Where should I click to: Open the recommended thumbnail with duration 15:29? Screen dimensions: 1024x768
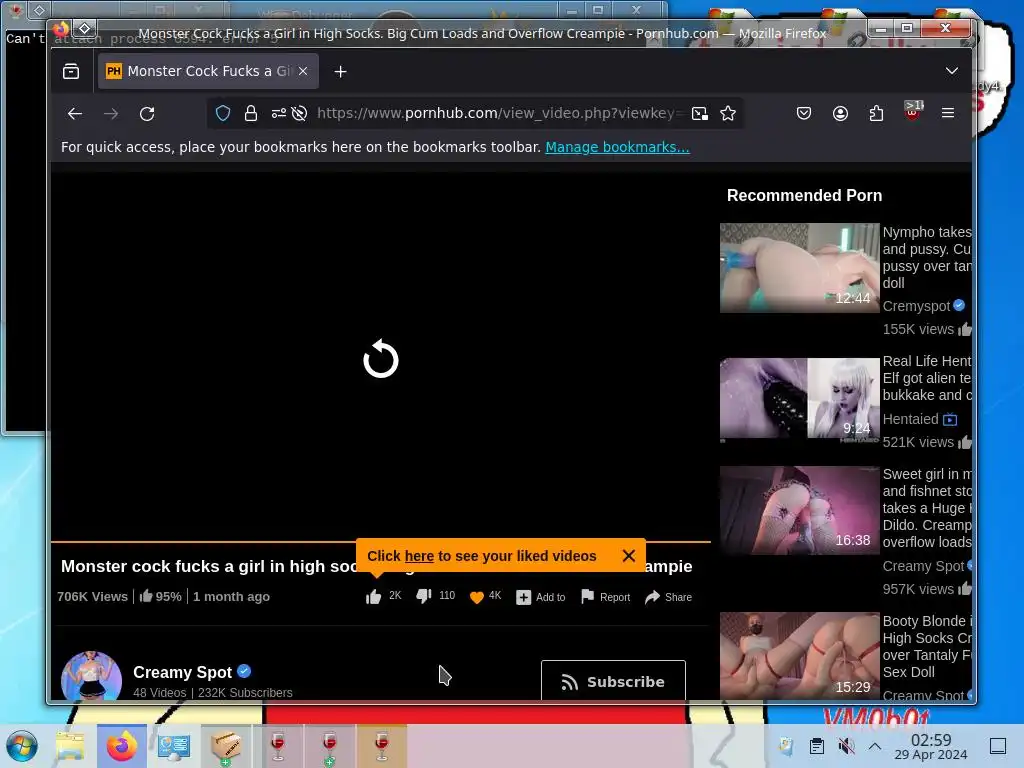click(799, 656)
